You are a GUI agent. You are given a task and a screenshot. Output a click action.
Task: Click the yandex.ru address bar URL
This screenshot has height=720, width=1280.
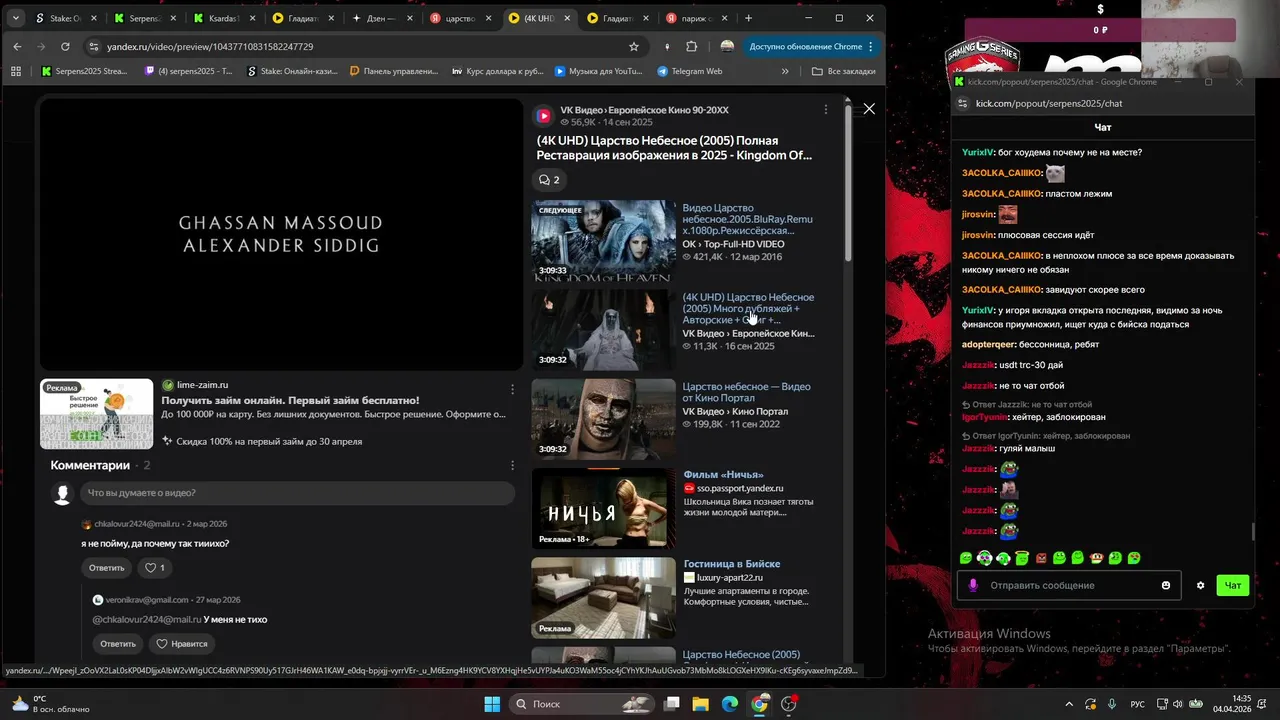point(210,47)
